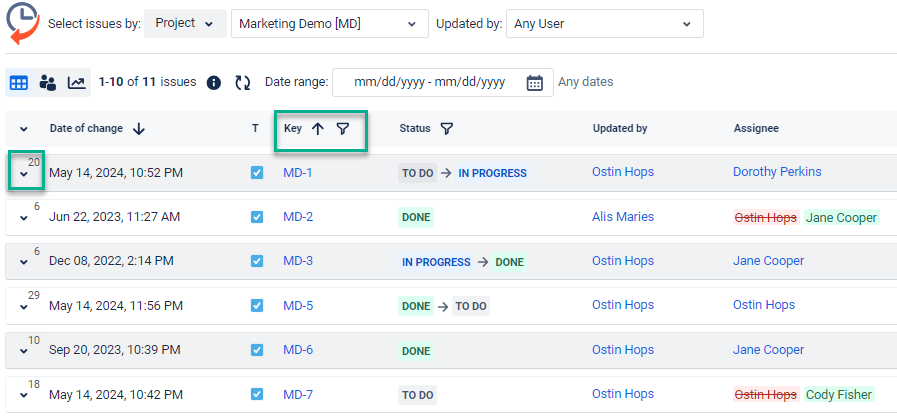Toggle the checkbox for MD-3 row
Viewport: 897px width, 418px height.
257,261
